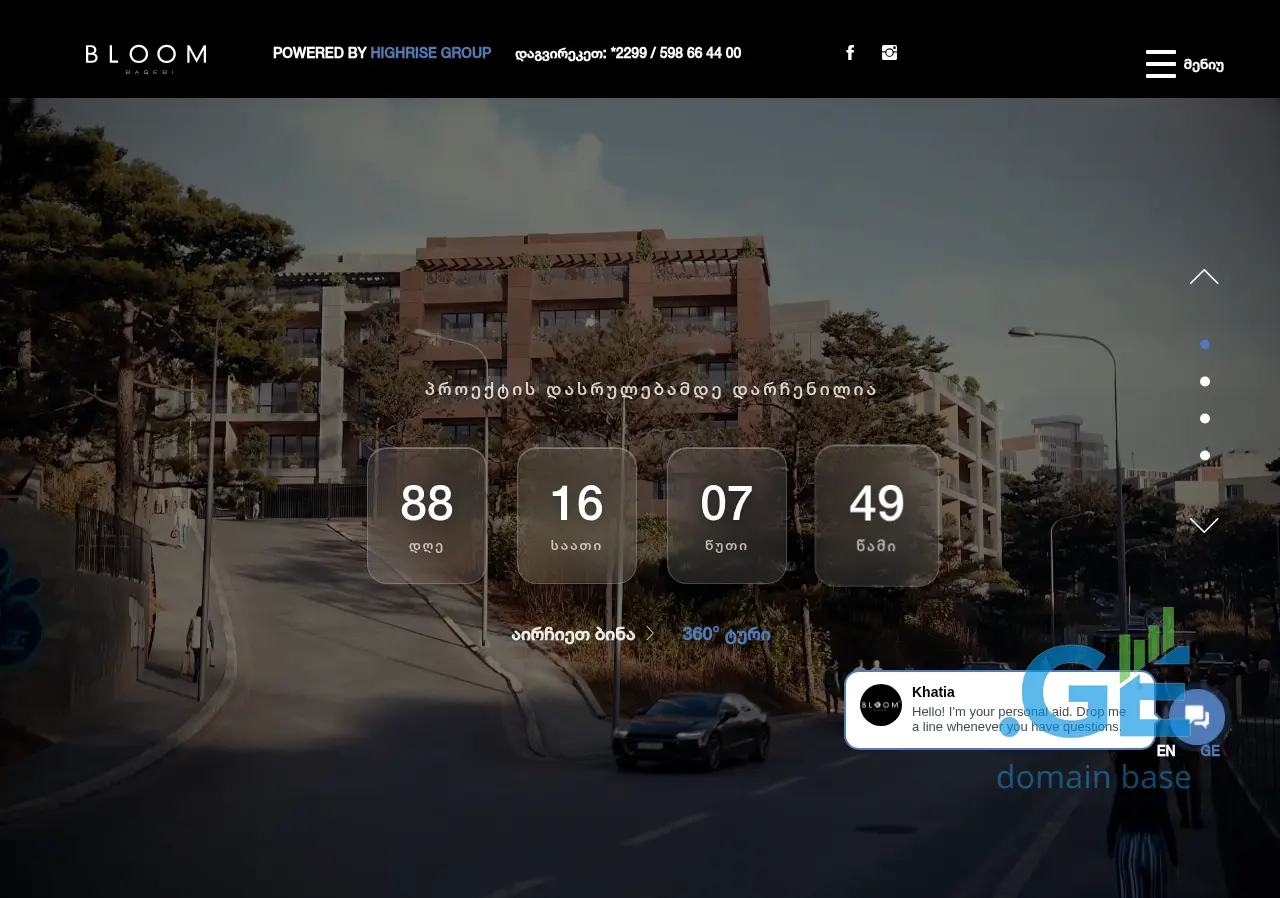The width and height of the screenshot is (1280, 898).
Task: Select the second slide navigation dot
Action: click(x=1205, y=382)
